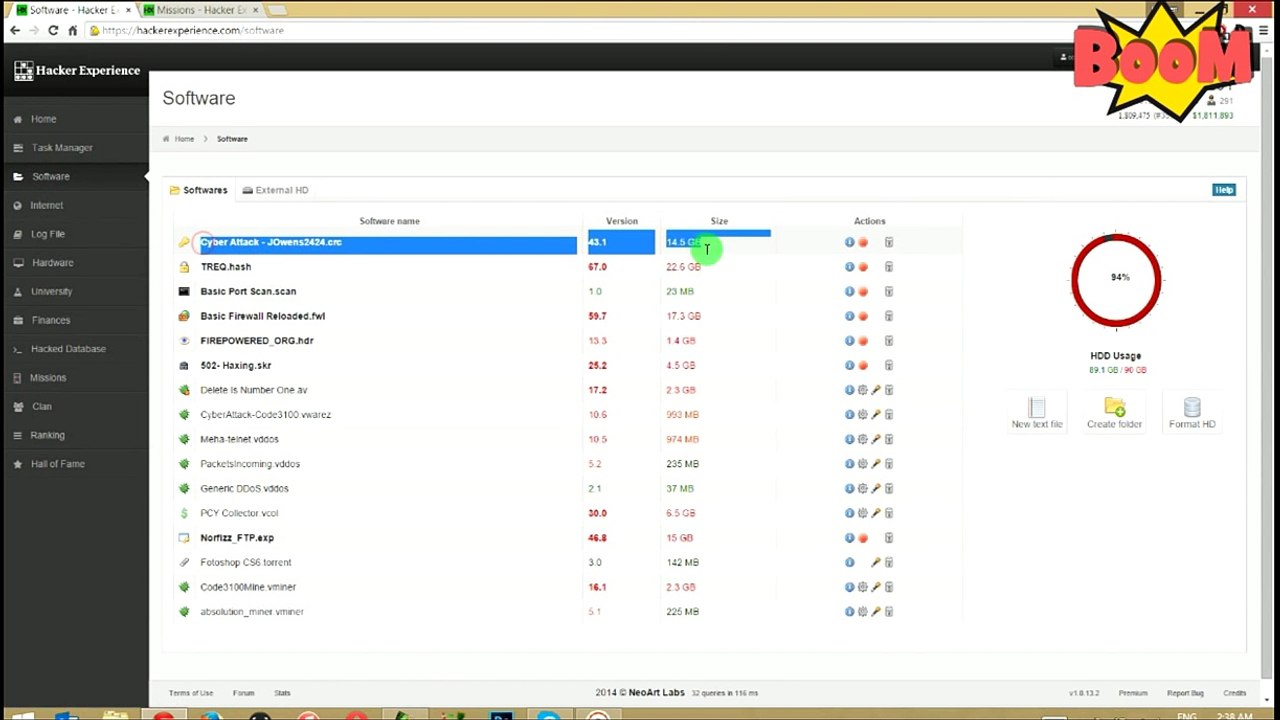This screenshot has width=1280, height=720.
Task: Click Report Bug footer link
Action: pos(1185,693)
